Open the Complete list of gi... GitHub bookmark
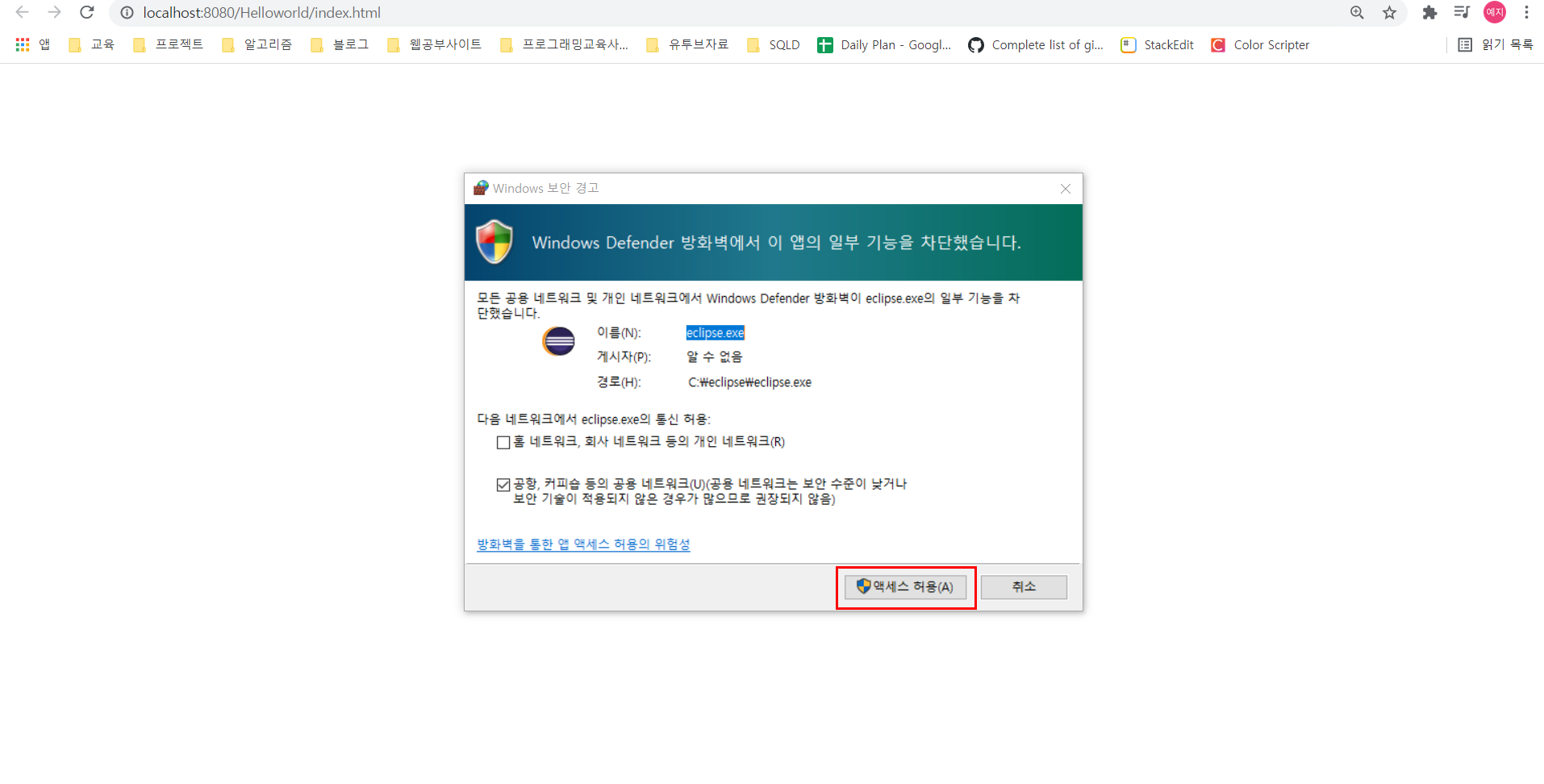Screen dimensions: 1544x784 [1036, 45]
